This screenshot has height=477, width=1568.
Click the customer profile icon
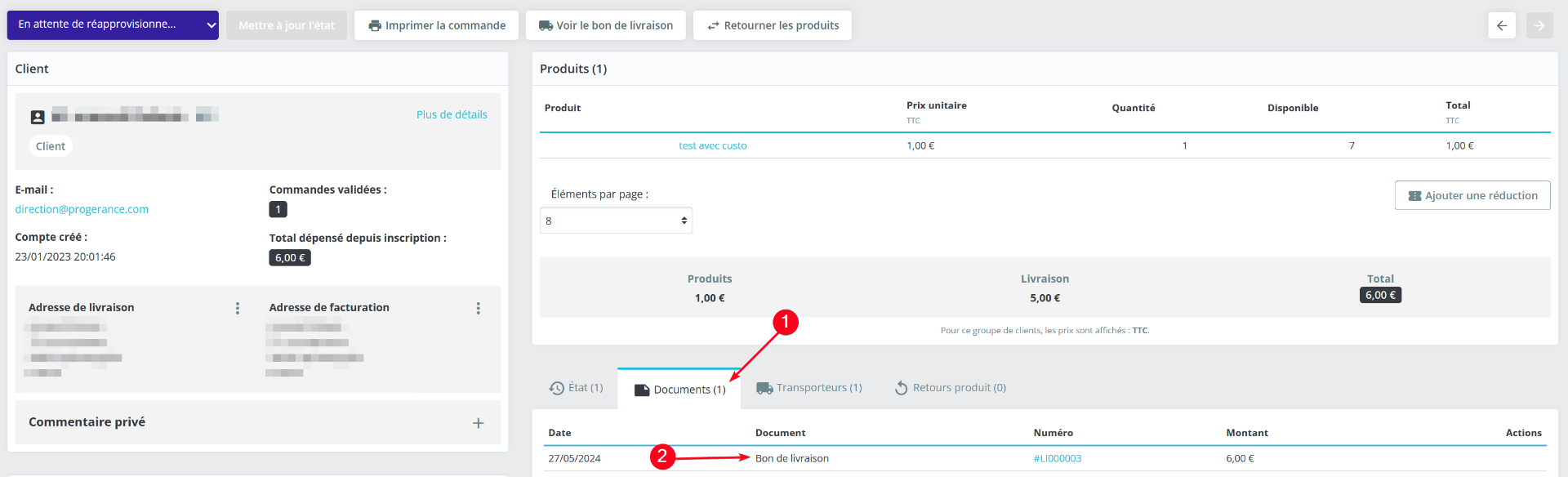click(38, 117)
